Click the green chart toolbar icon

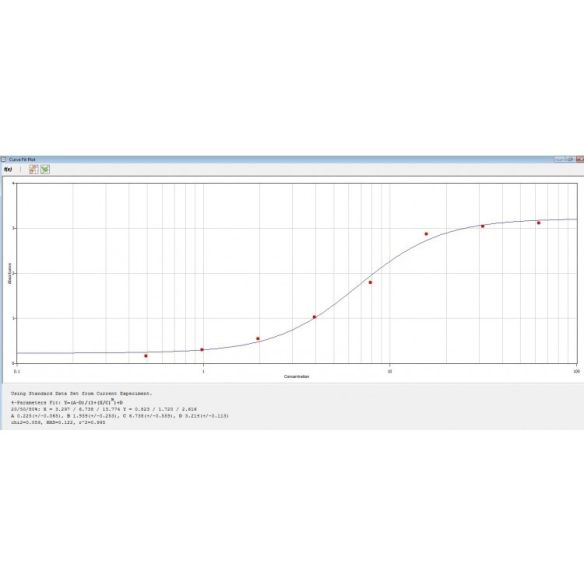(45, 169)
